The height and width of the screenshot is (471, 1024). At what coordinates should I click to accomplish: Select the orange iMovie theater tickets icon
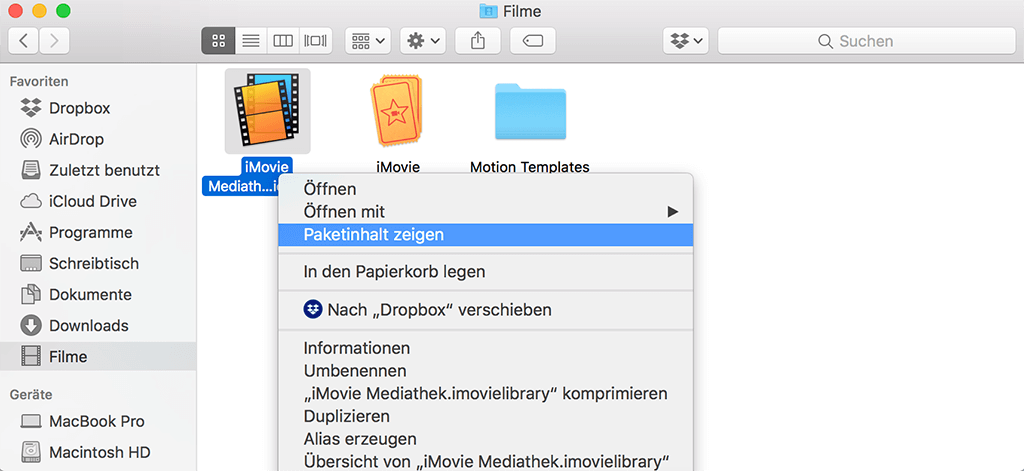tap(396, 111)
